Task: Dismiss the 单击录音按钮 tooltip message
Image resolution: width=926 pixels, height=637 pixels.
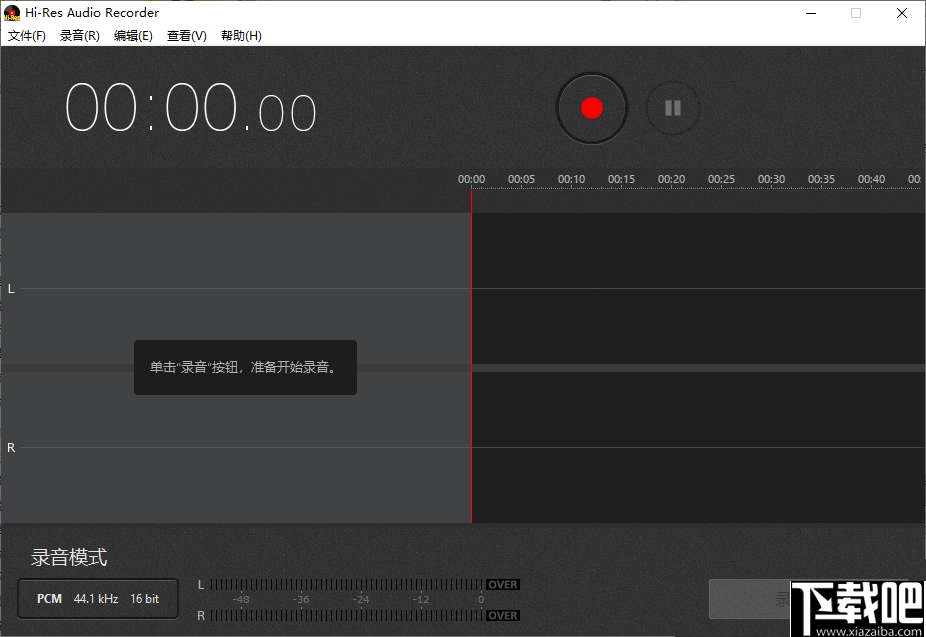Action: point(245,367)
